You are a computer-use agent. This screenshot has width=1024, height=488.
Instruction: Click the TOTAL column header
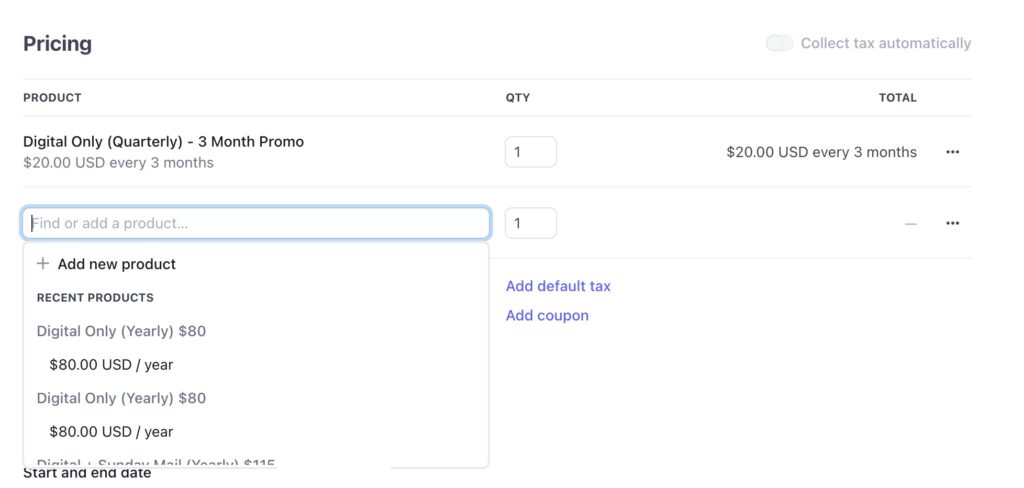click(x=897, y=98)
